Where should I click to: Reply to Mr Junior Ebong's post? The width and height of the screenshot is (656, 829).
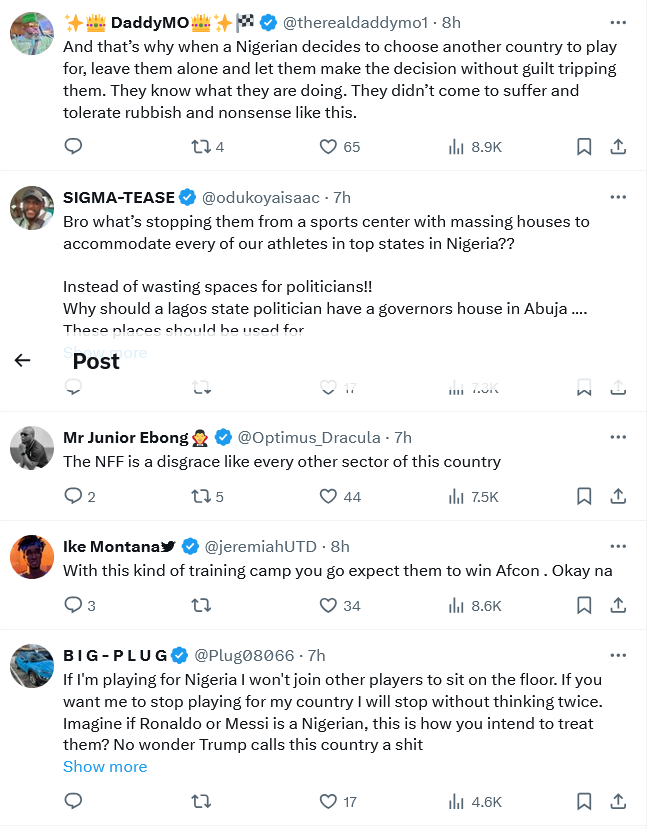point(73,496)
